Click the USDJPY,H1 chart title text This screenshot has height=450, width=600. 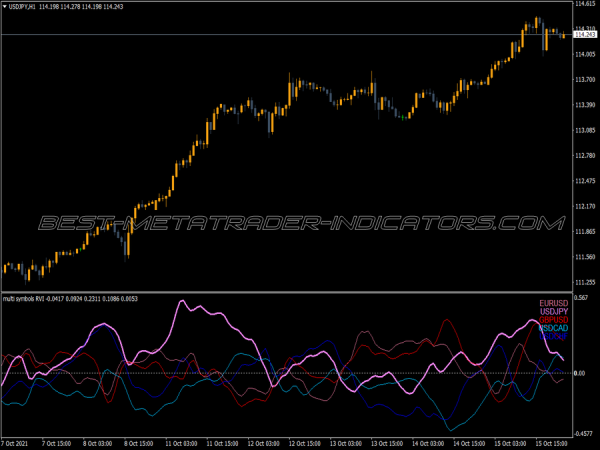point(21,8)
